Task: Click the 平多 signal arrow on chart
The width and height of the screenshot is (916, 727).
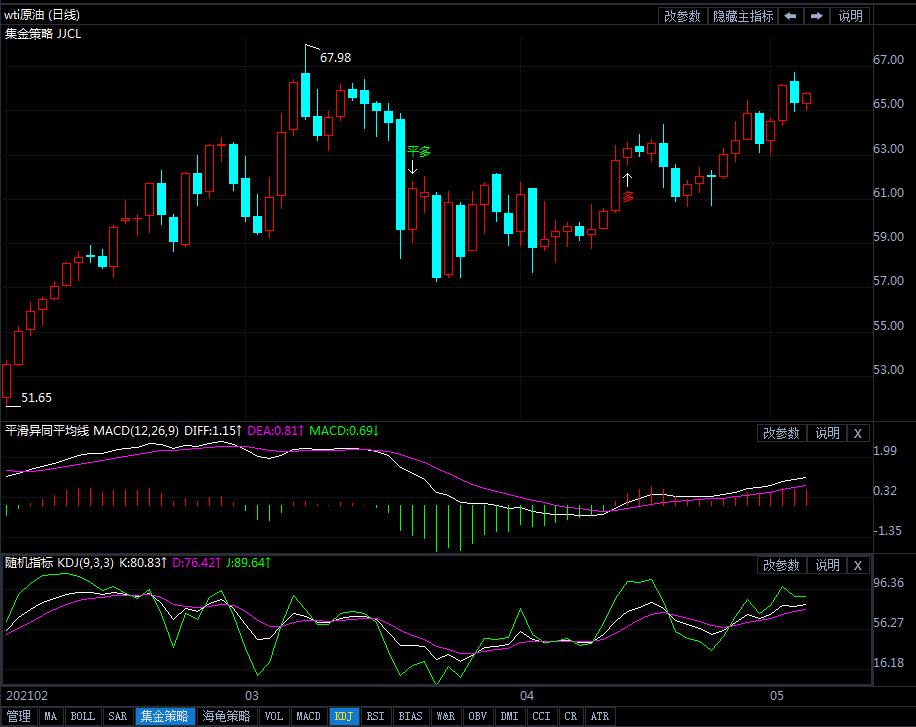Action: coord(412,168)
